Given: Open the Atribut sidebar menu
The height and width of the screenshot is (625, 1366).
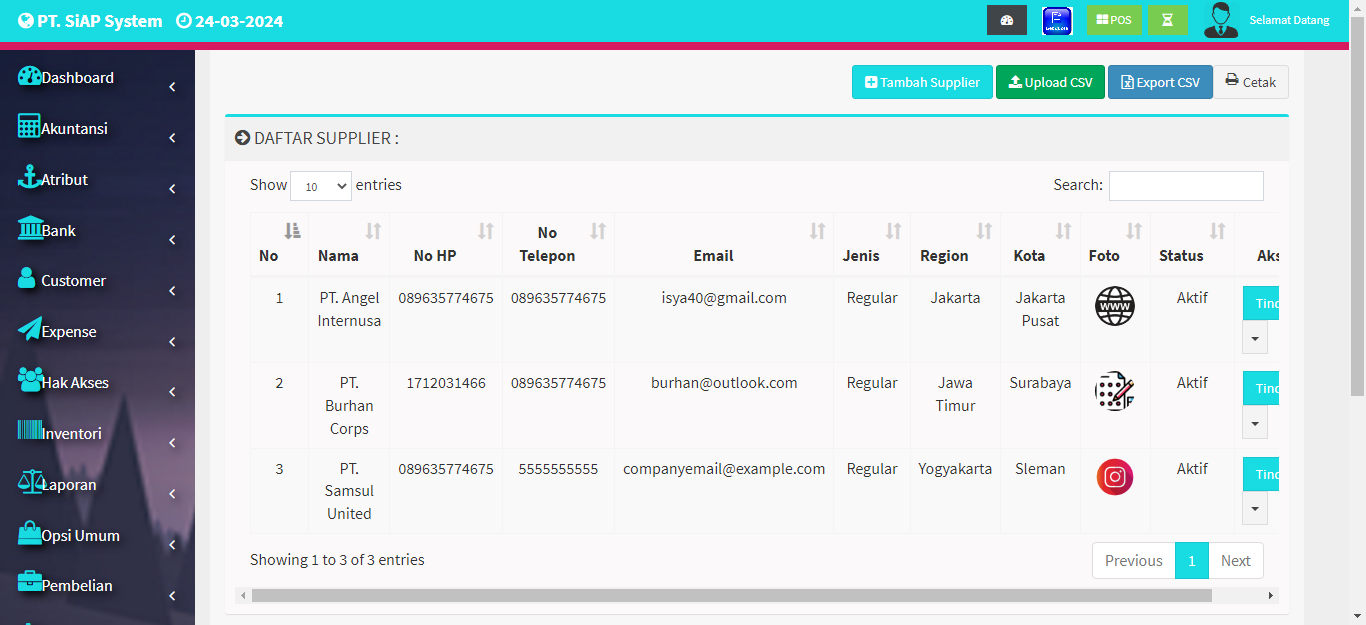Looking at the screenshot, I should tap(97, 180).
